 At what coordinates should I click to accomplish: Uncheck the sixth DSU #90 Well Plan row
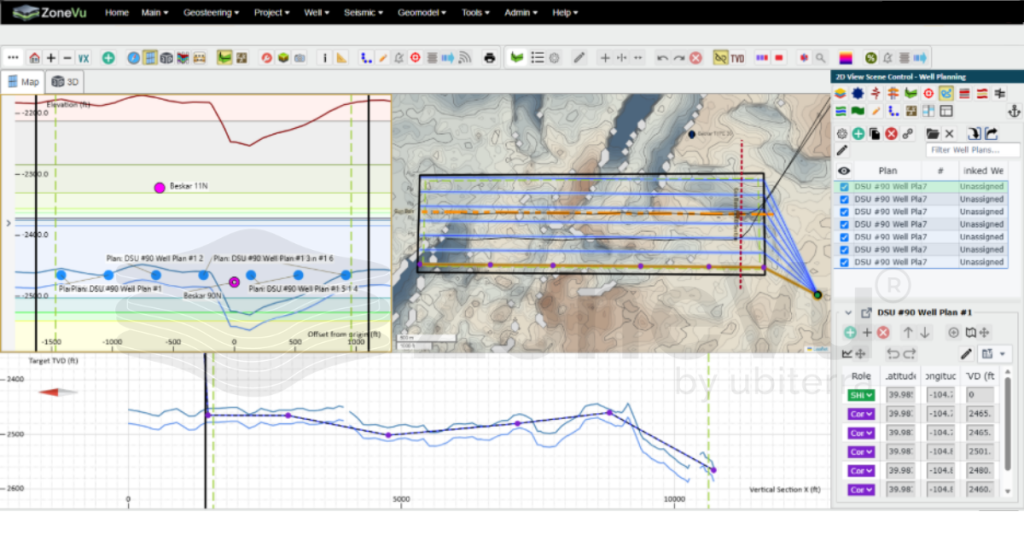point(844,250)
